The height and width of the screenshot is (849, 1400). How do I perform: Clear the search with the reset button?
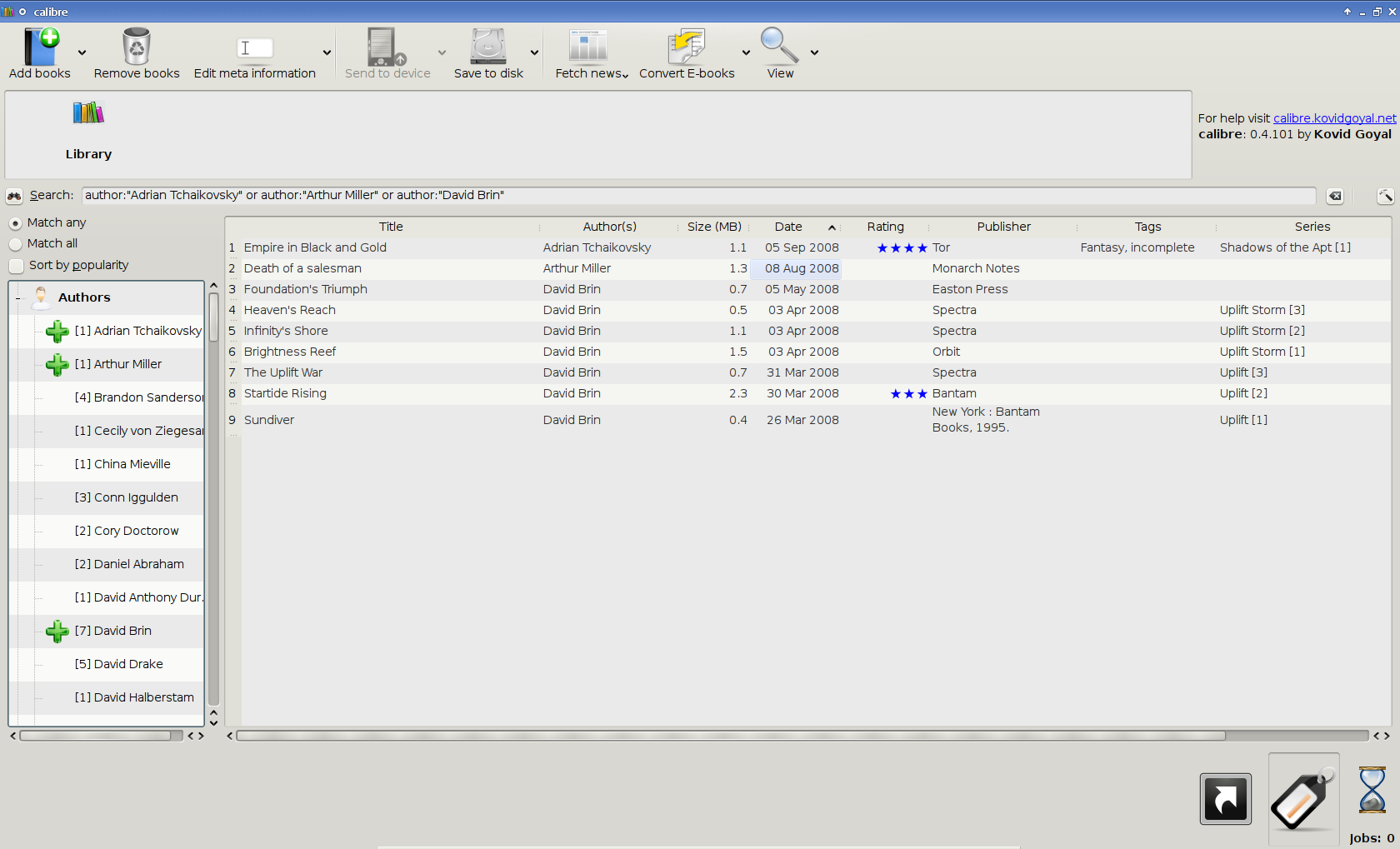coord(1335,196)
